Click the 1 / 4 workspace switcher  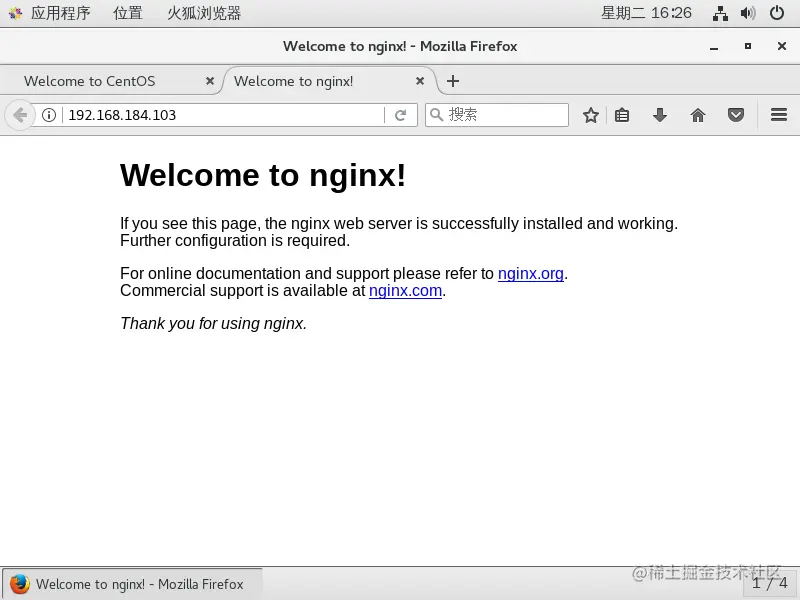770,583
